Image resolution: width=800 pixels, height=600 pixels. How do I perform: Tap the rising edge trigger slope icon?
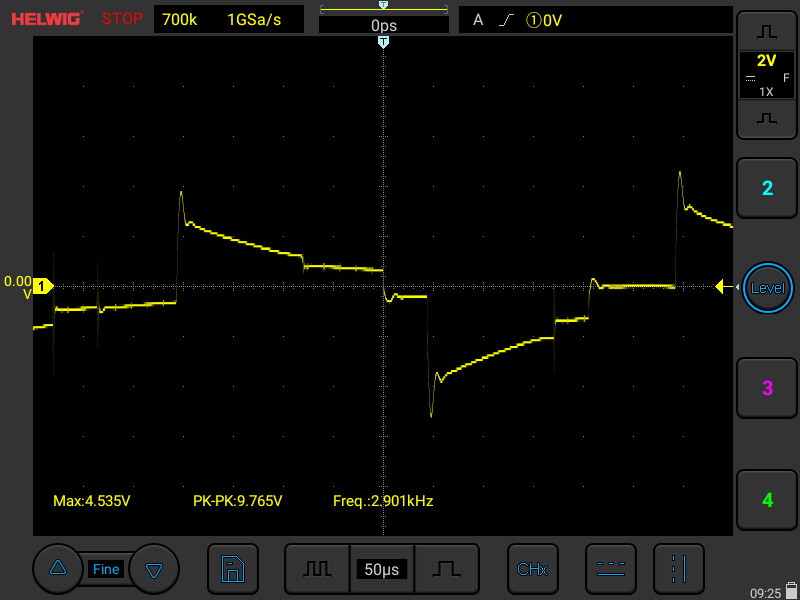pyautogui.click(x=506, y=20)
